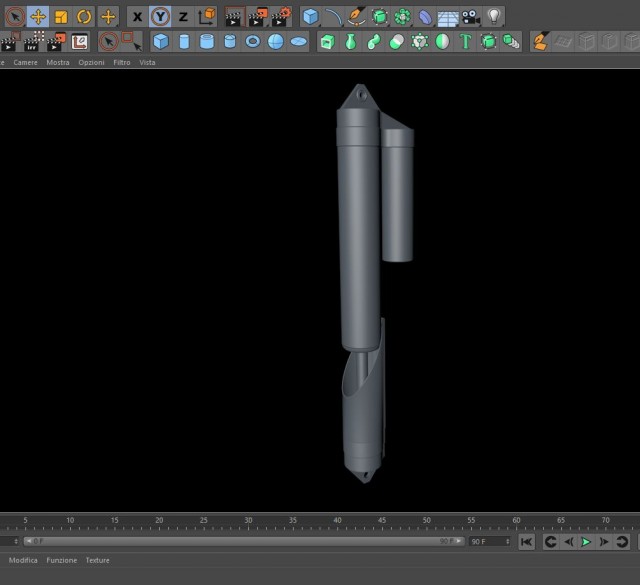
Task: Play the animation forward
Action: 586,542
